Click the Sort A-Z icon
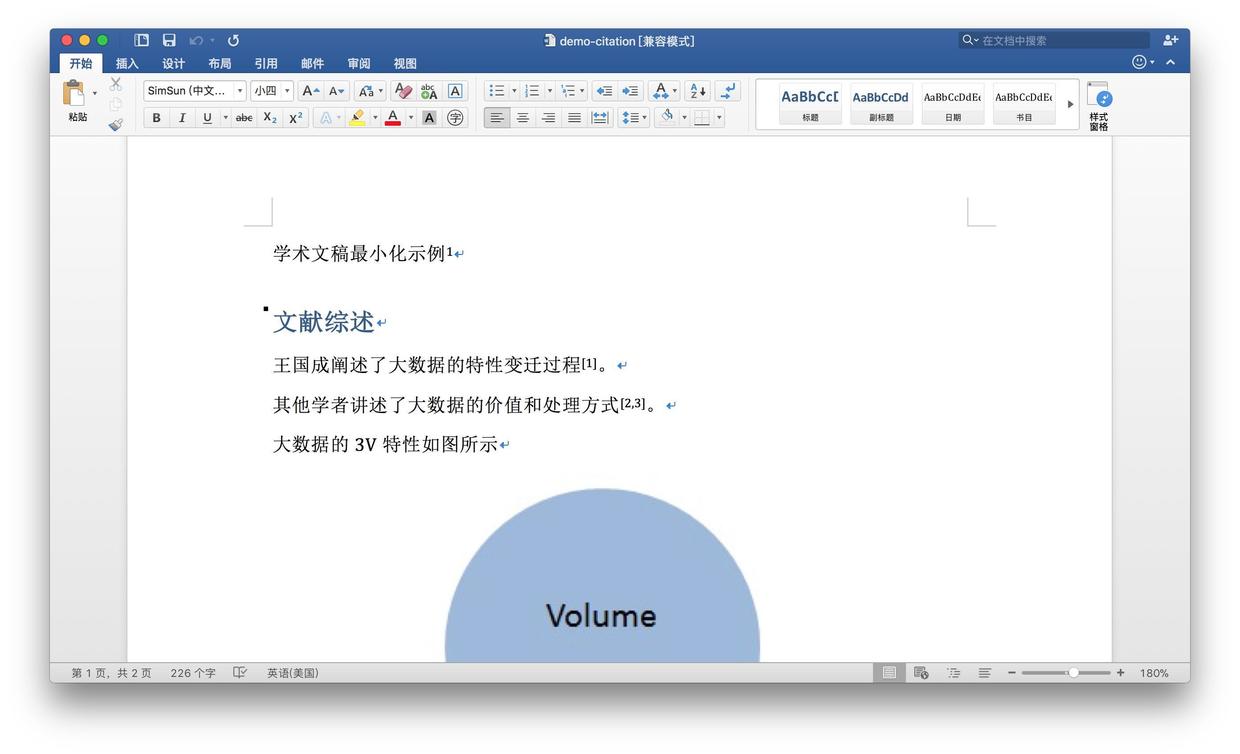Screen dimensions: 1240x754 click(x=698, y=91)
